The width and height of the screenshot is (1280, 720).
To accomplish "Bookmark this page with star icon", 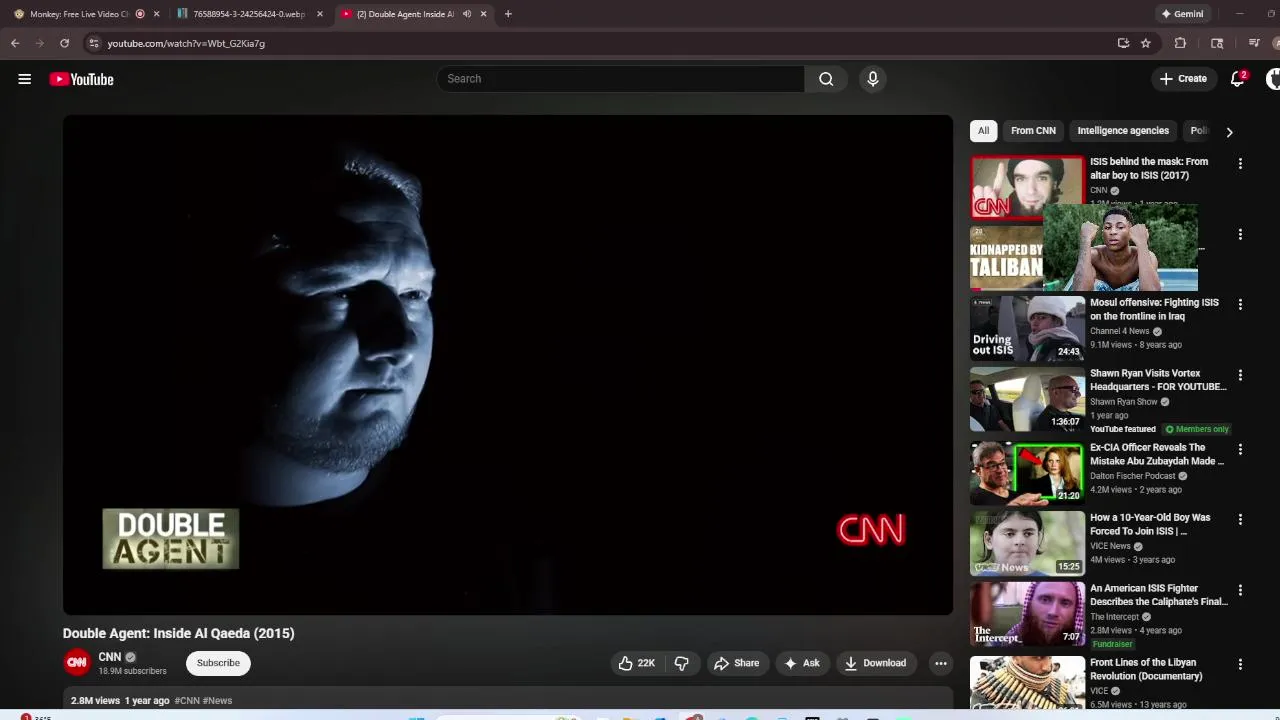I will click(1146, 43).
